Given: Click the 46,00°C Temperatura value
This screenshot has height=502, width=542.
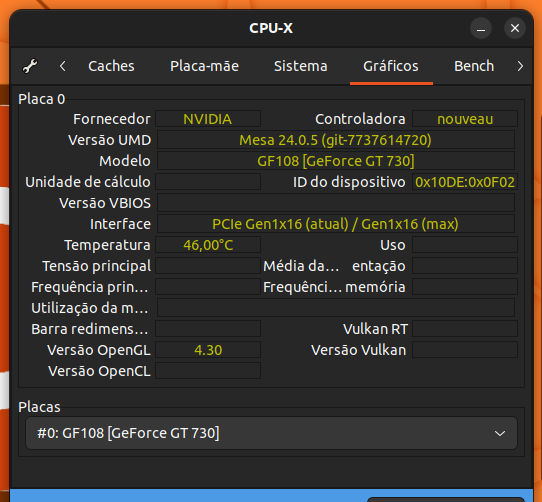Looking at the screenshot, I should tap(208, 245).
